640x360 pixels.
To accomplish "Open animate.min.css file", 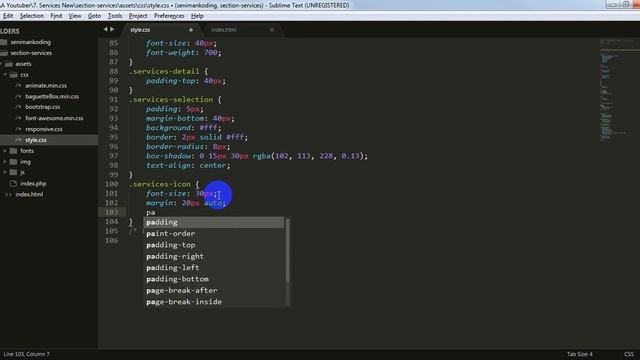I will 46,86.
